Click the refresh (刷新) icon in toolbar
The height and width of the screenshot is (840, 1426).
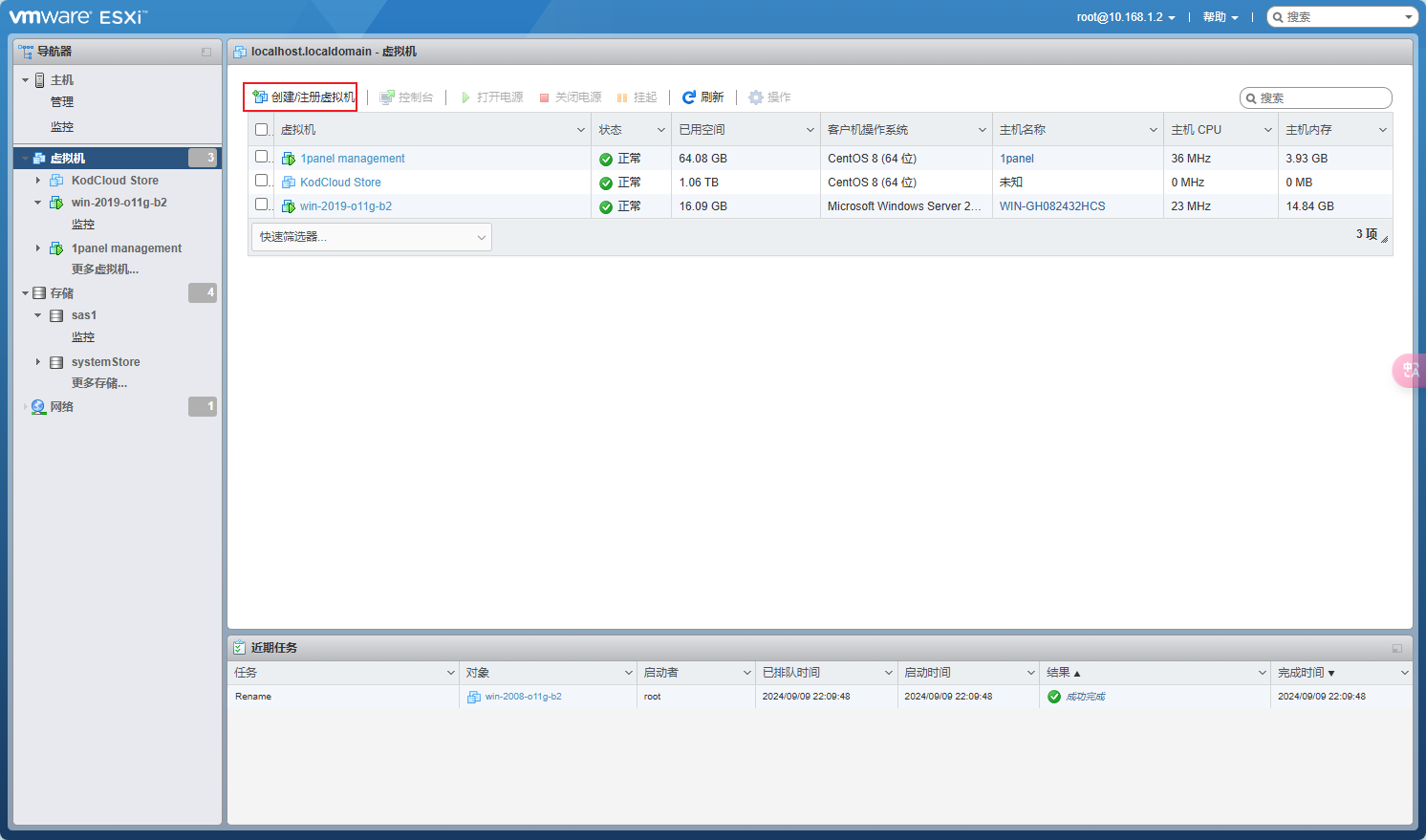[688, 97]
